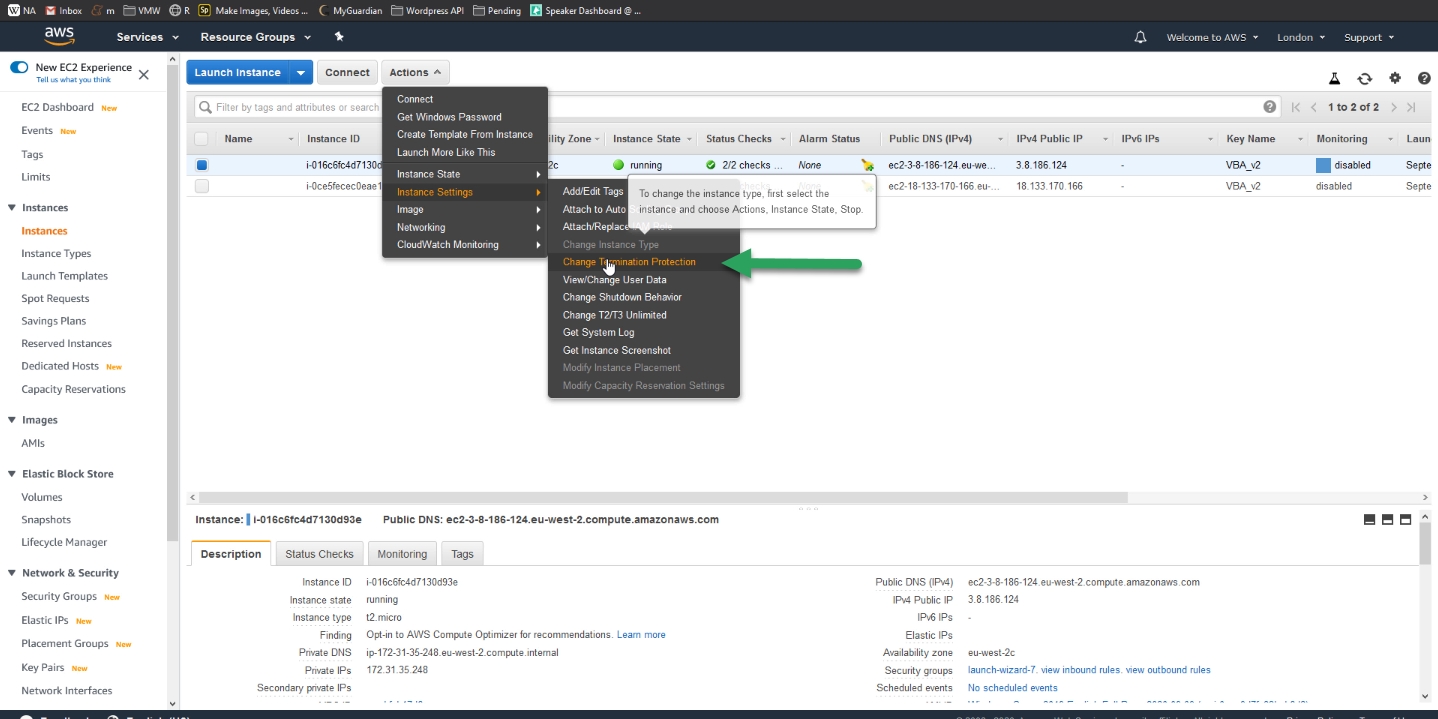Screen dimensions: 1438x719
Task: Click the table horizontal scrollbar
Action: pyautogui.click(x=663, y=497)
